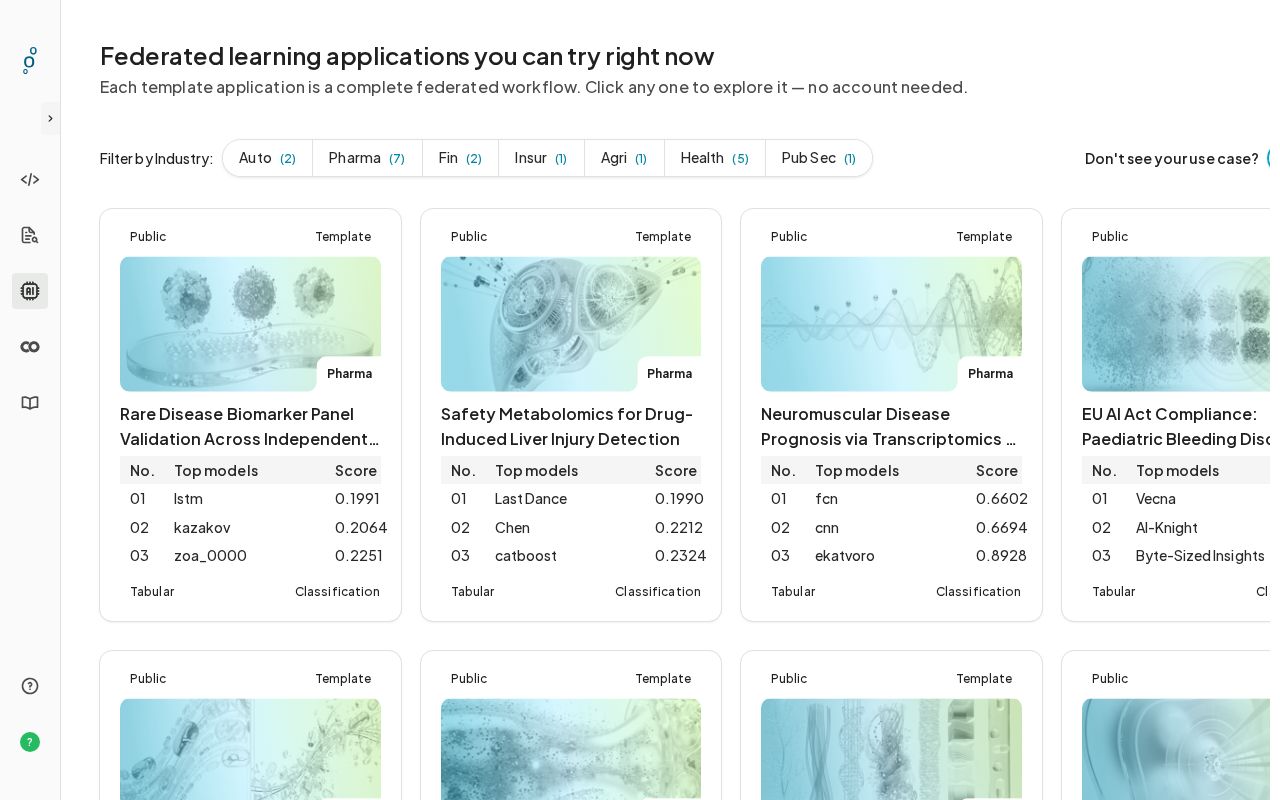The width and height of the screenshot is (1280, 800).
Task: Click the Pharma badge on Safety Metabolomics card
Action: tap(669, 374)
